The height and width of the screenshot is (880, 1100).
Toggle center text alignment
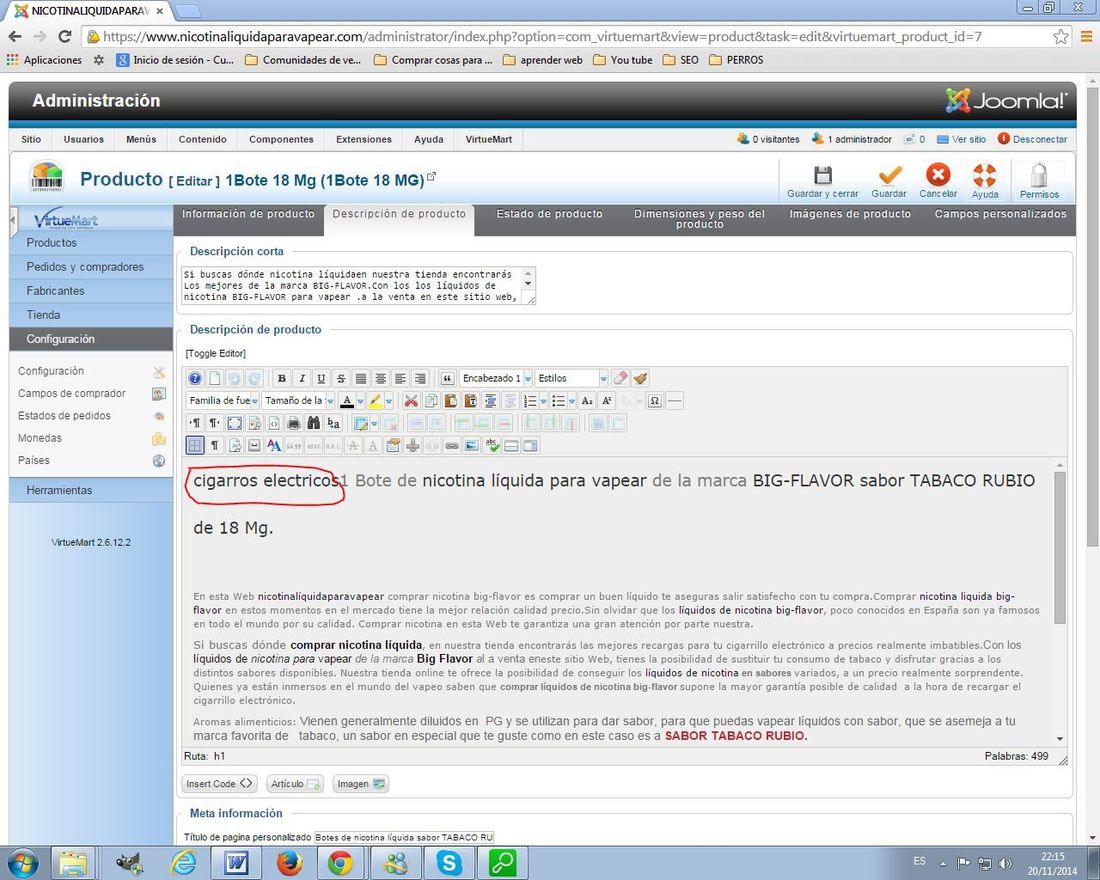click(x=380, y=378)
